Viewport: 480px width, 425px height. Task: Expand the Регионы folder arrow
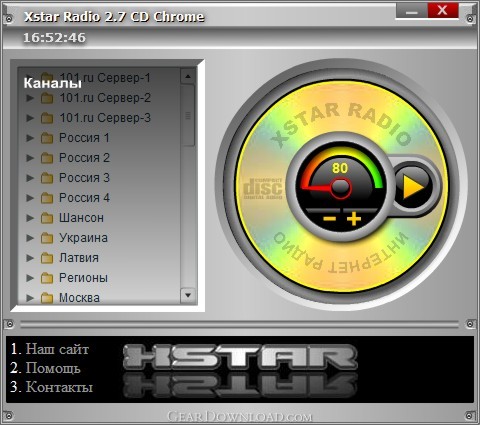[x=30, y=278]
